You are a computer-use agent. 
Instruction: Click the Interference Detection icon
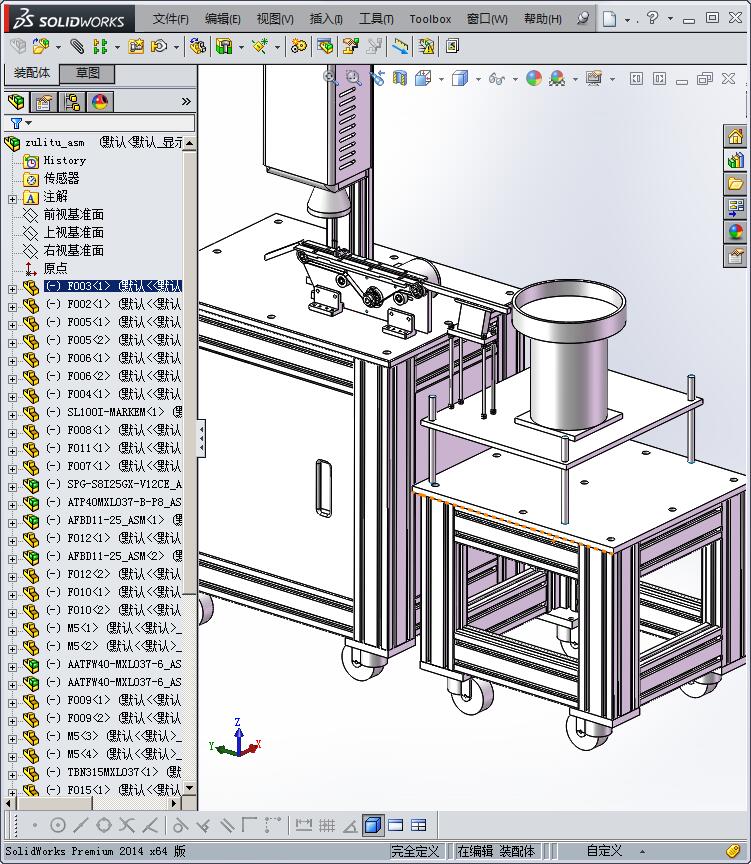point(401,46)
